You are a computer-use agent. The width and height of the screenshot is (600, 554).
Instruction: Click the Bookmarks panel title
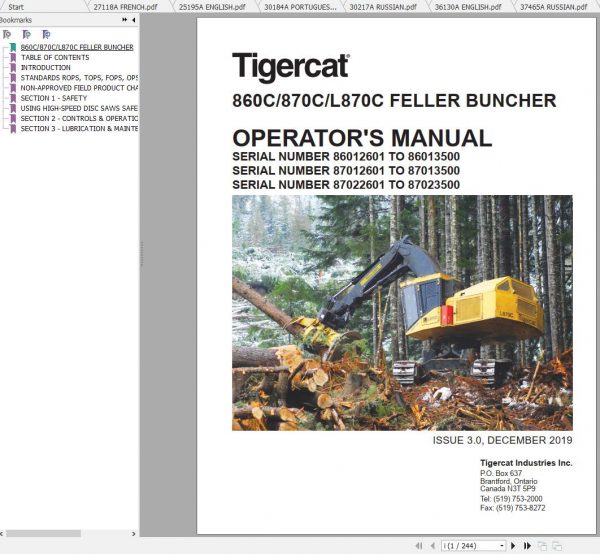click(16, 20)
